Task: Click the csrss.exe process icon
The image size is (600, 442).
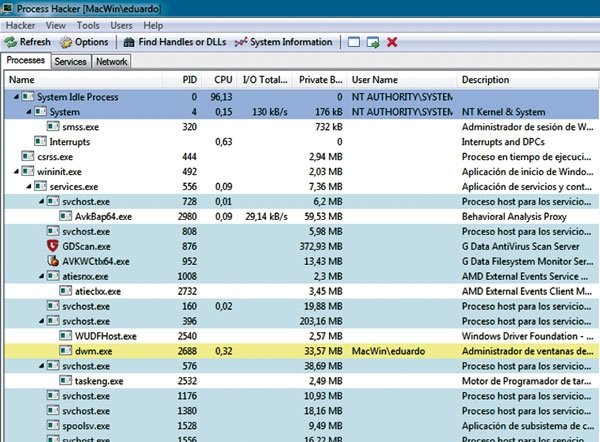Action: coord(28,156)
